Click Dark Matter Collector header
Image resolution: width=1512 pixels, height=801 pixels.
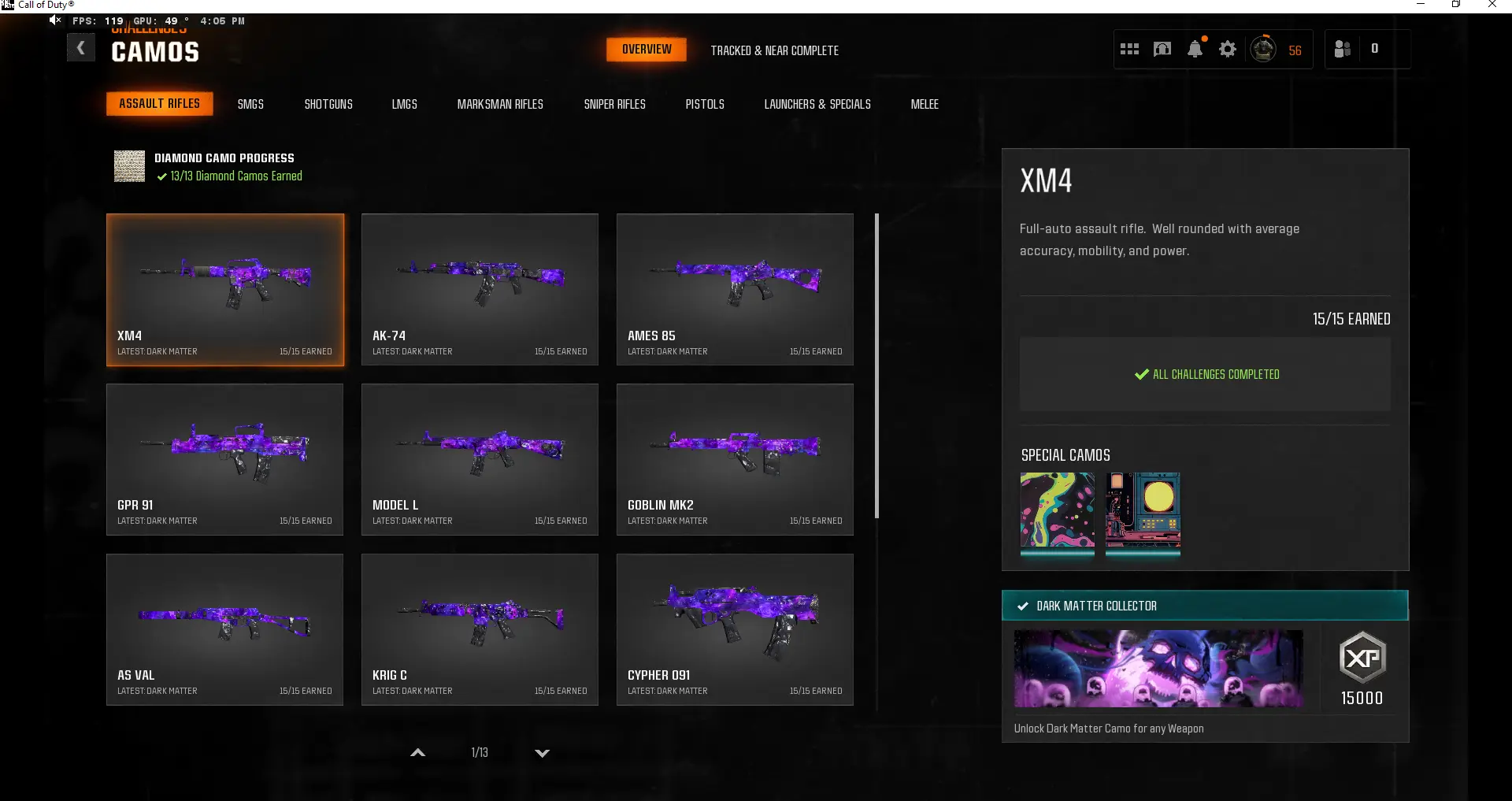click(1205, 606)
